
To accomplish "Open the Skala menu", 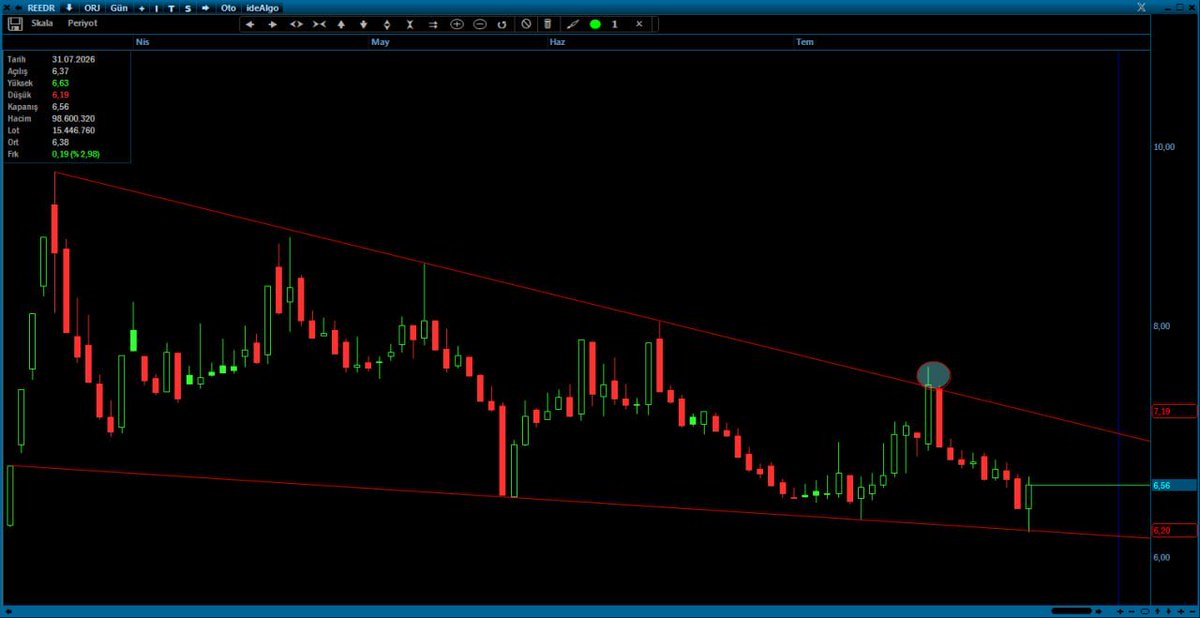I will [x=42, y=23].
